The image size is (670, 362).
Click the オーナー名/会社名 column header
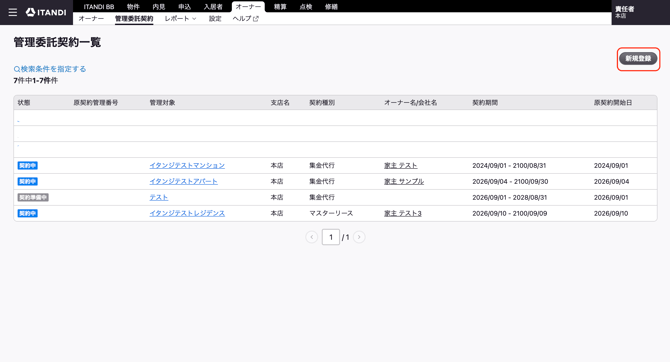[x=411, y=103]
